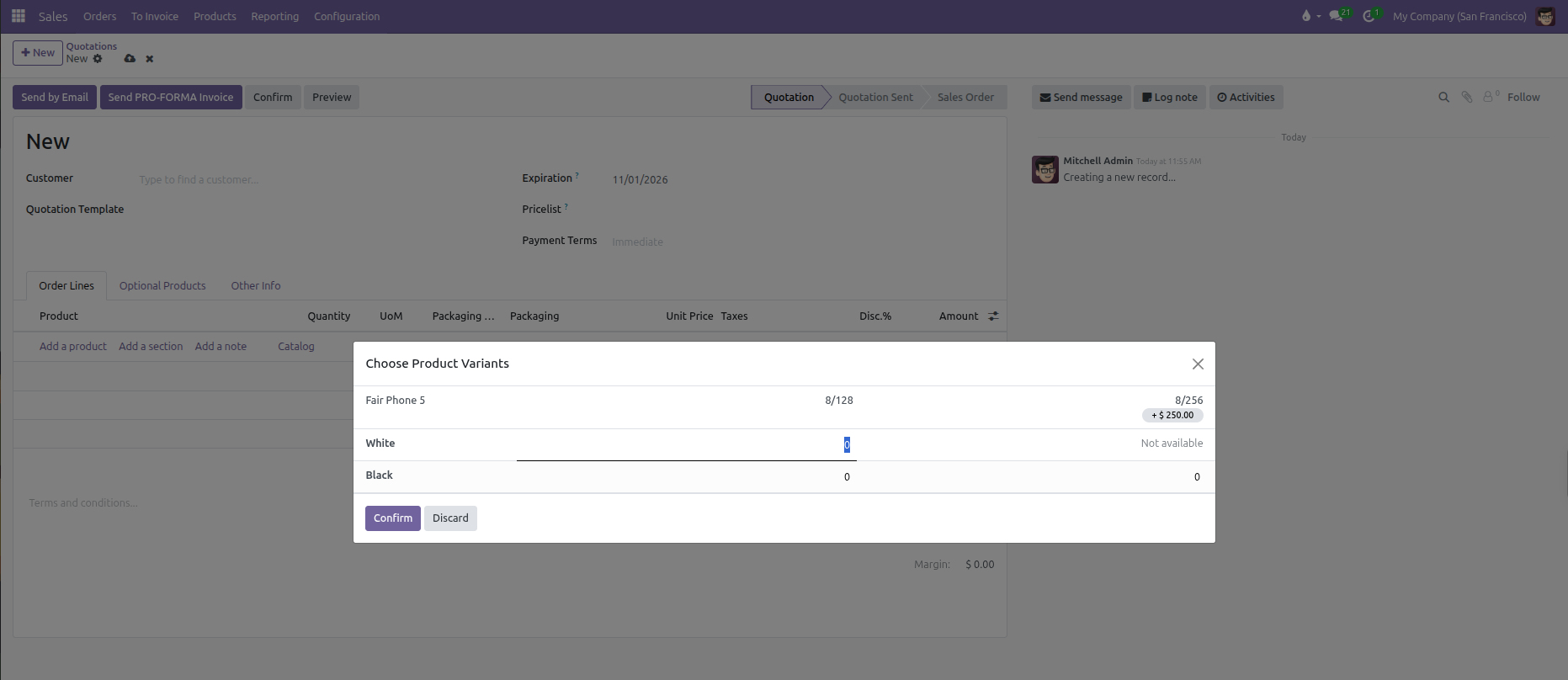Open the Customer dropdown field
This screenshot has width=1568, height=680.
pos(320,179)
